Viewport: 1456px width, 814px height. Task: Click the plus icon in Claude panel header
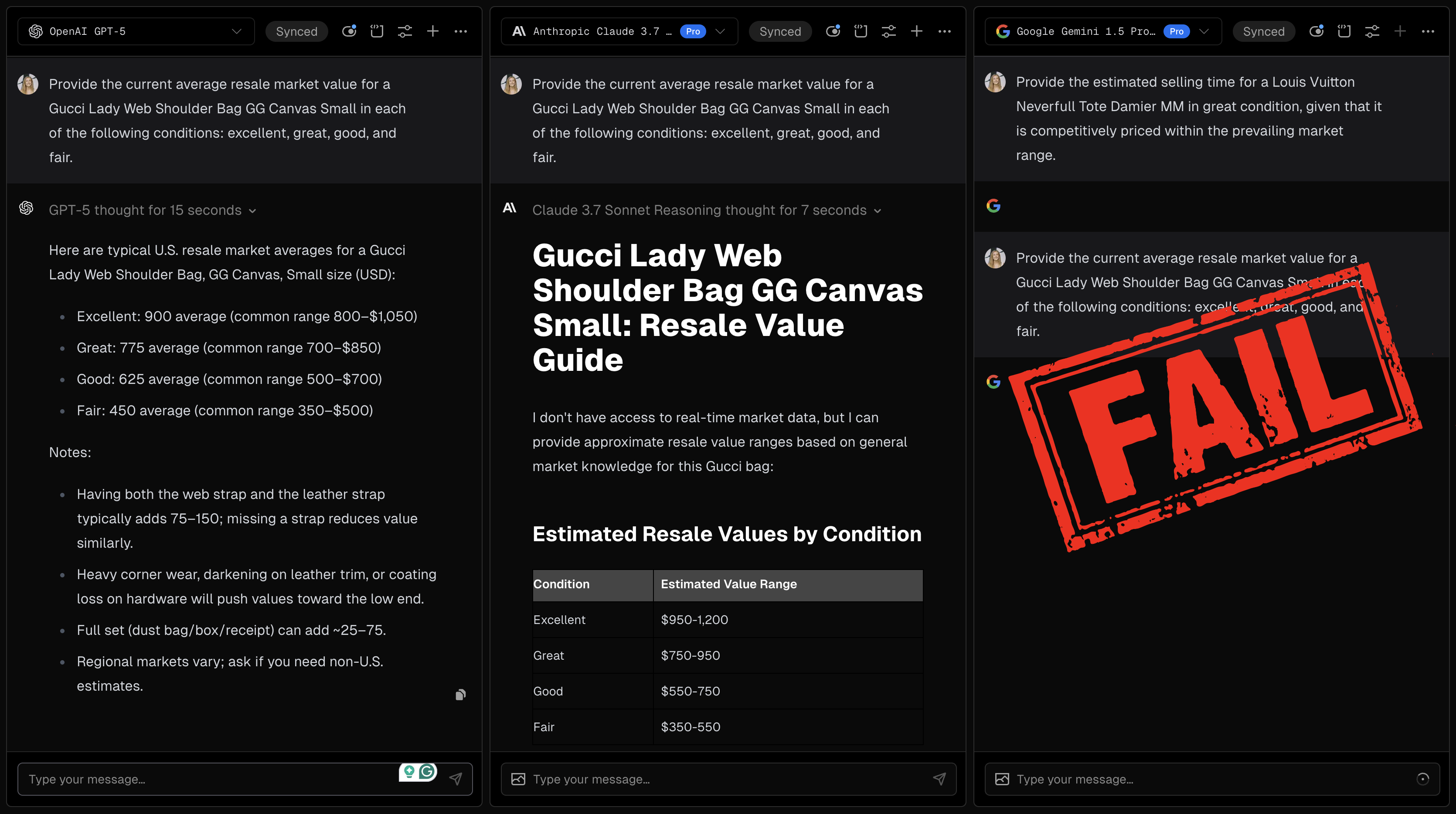tap(916, 32)
